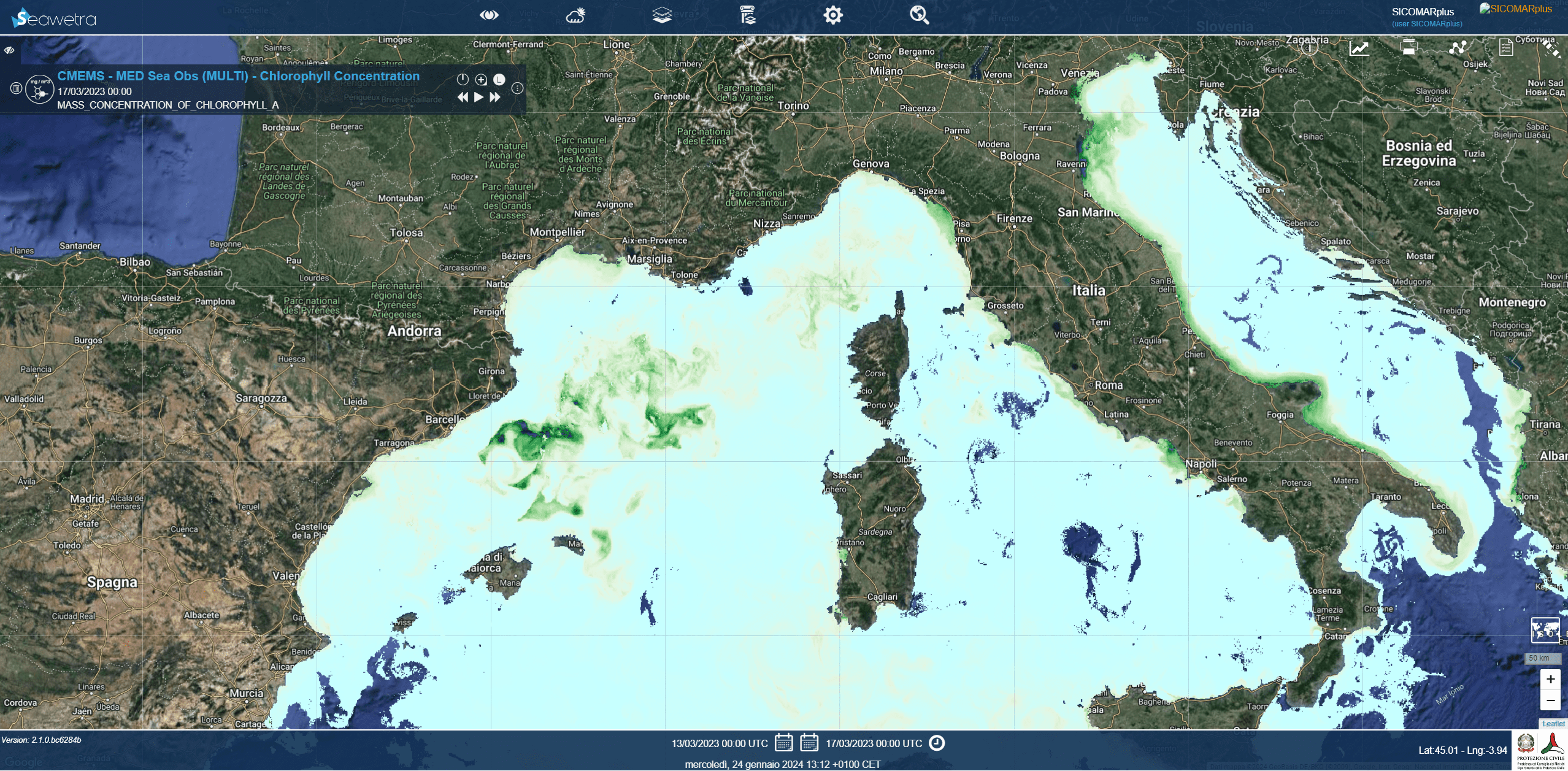This screenshot has height=771, width=1568.
Task: Click the mg/m^3 chlorophyll layer symbol
Action: coord(39,90)
